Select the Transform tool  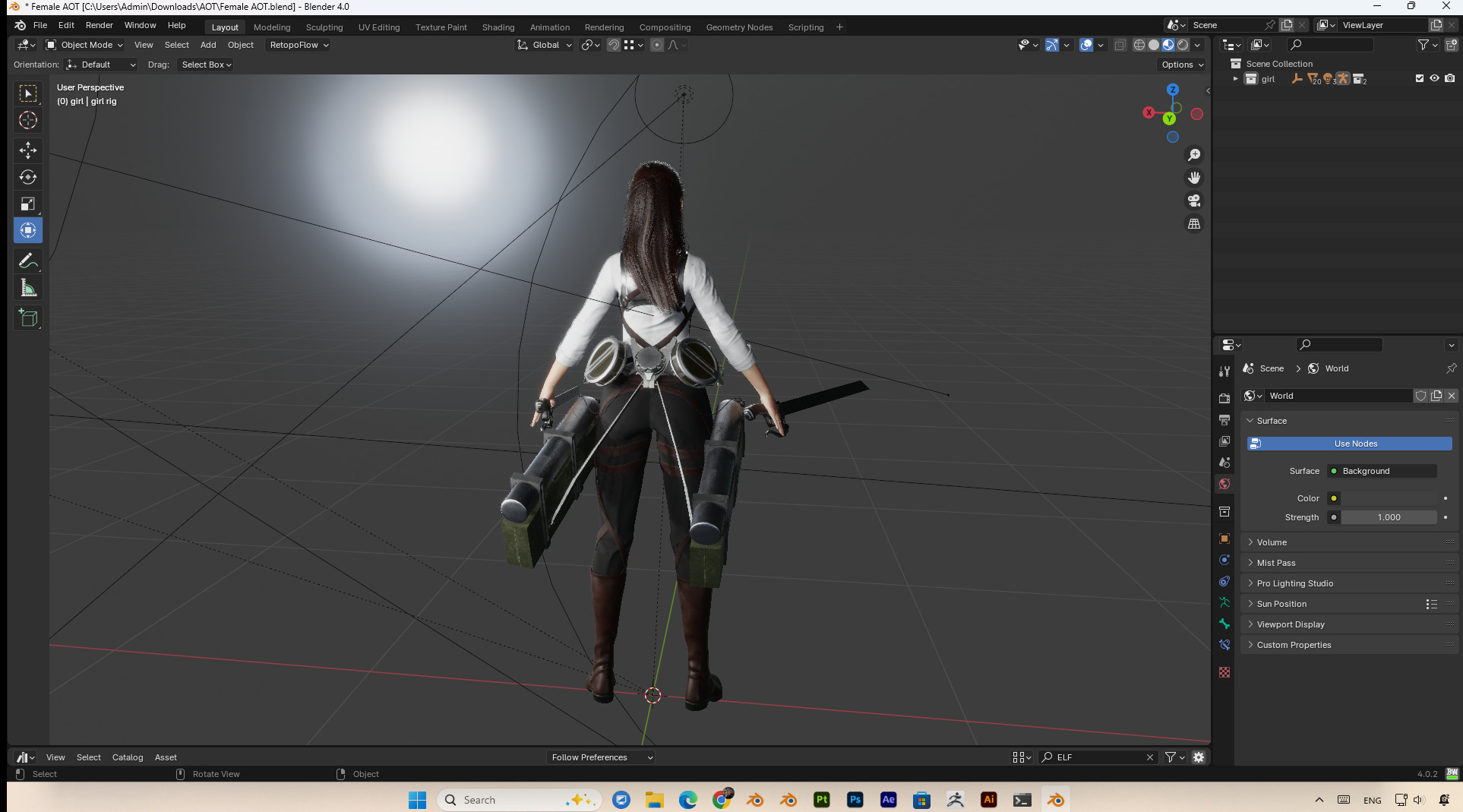click(x=28, y=230)
